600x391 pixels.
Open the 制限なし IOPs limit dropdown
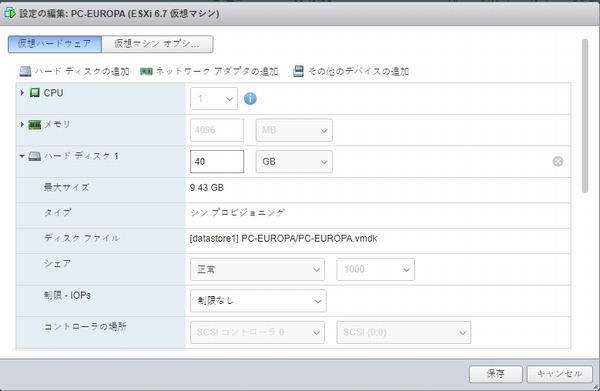pyautogui.click(x=258, y=301)
